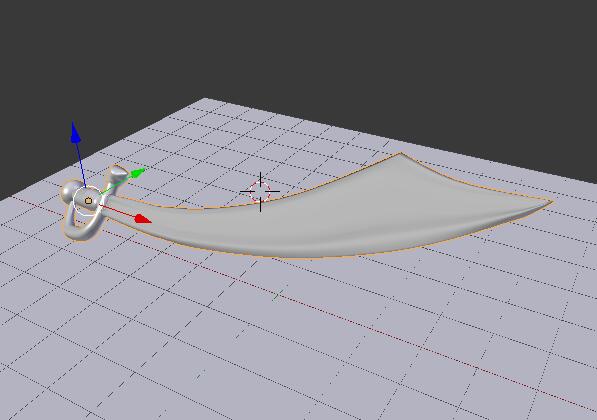Click the red X-axis line shaft

pos(117,211)
